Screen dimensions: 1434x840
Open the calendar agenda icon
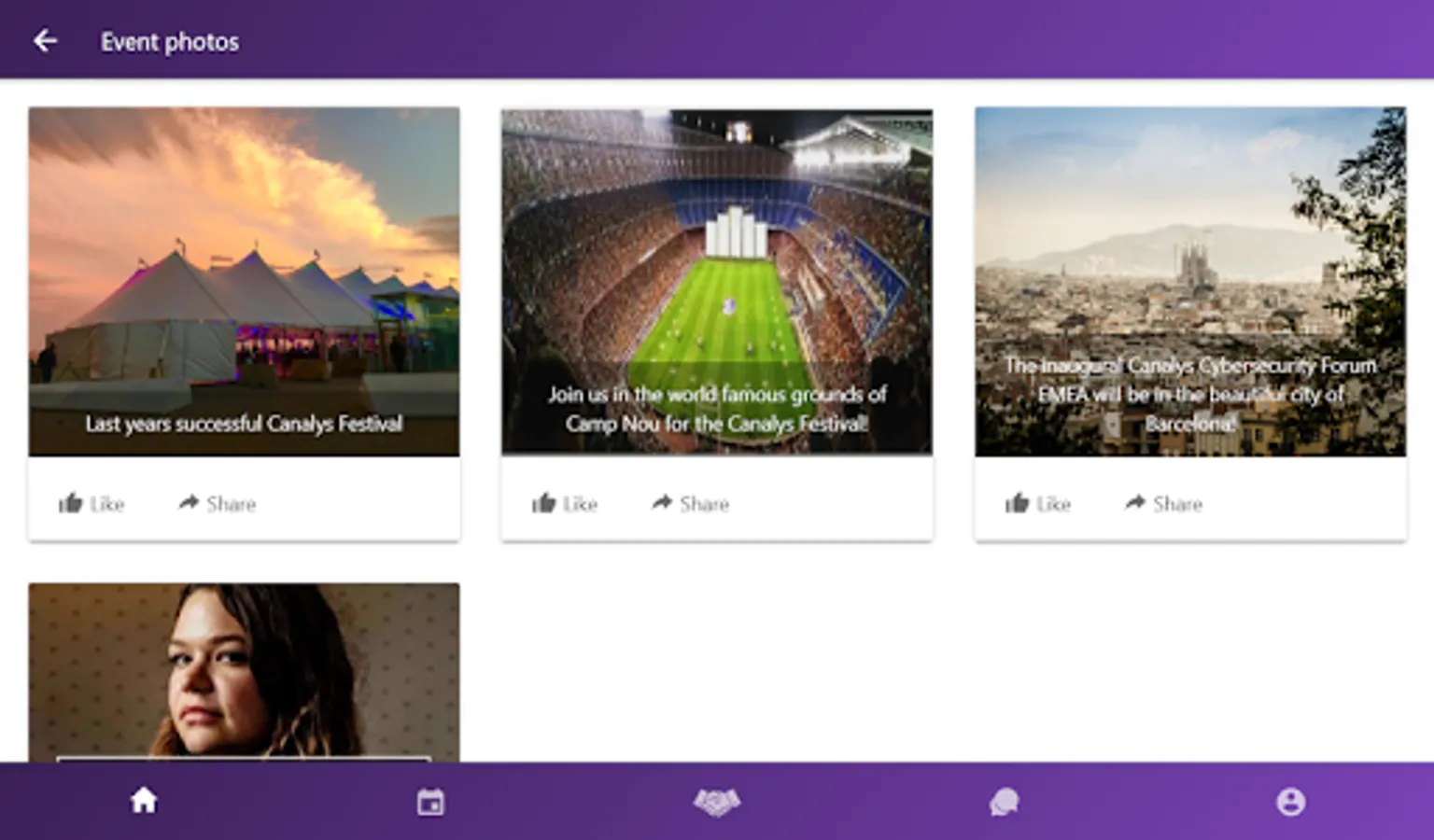click(430, 802)
